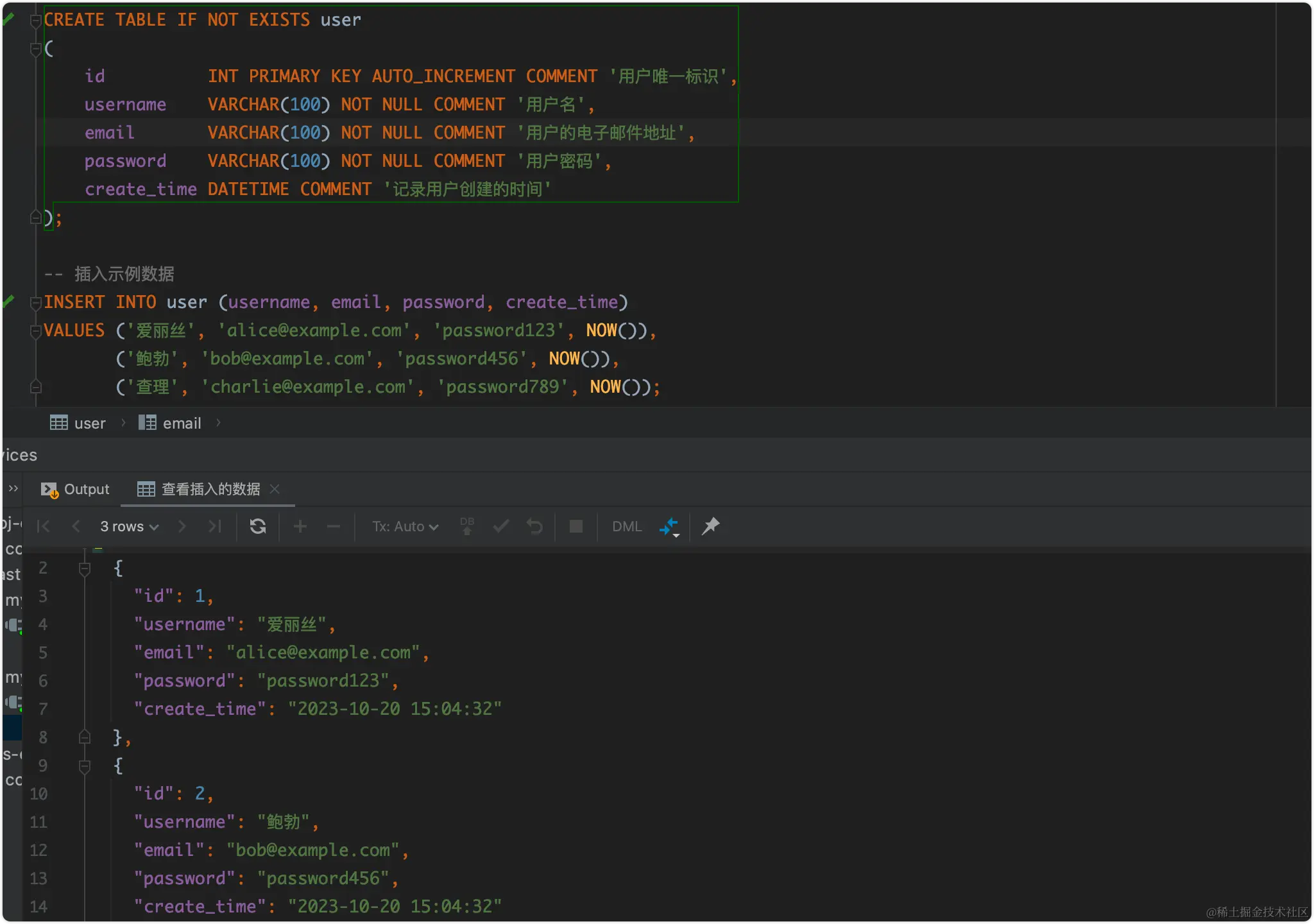Screen dimensions: 1314x924
Task: Fold the first JSON object at line 2
Action: click(x=84, y=569)
